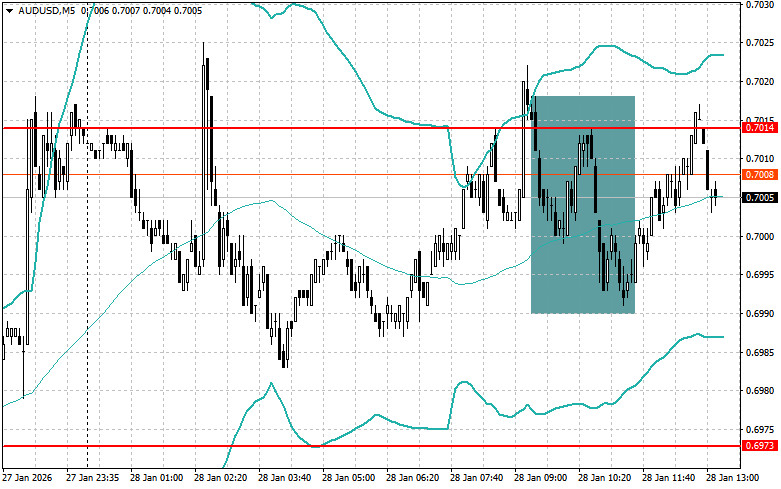The height and width of the screenshot is (489, 781).
Task: Click the 0.7020 price scale value
Action: tap(760, 82)
